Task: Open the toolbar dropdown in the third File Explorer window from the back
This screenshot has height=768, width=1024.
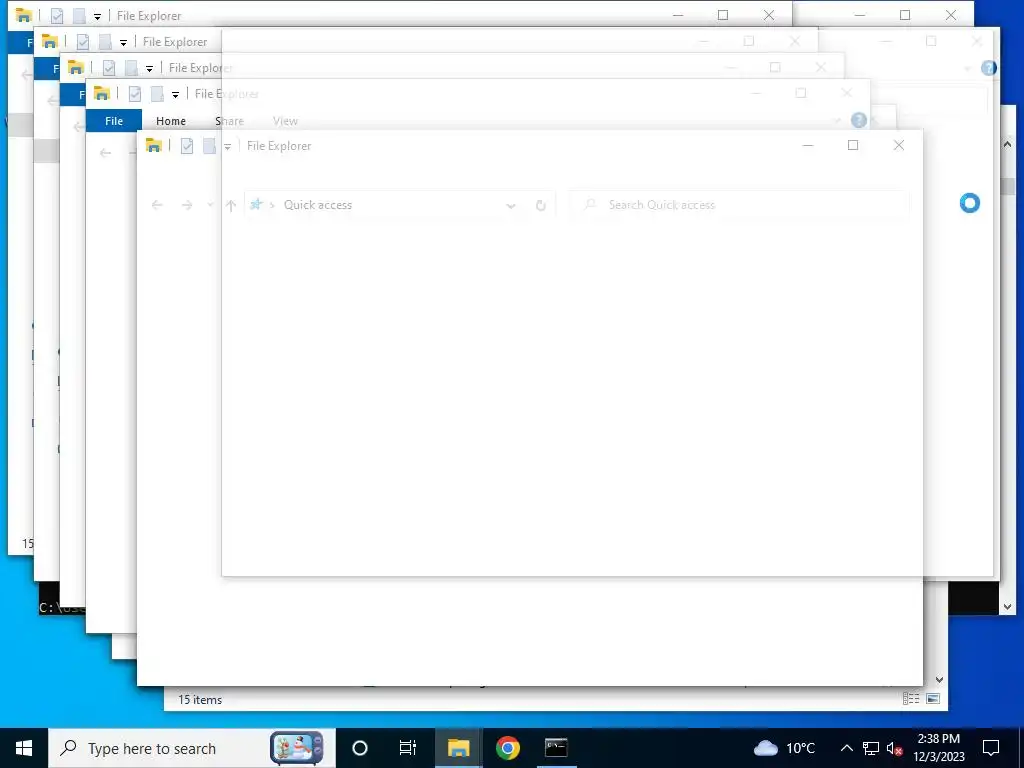Action: pyautogui.click(x=150, y=69)
